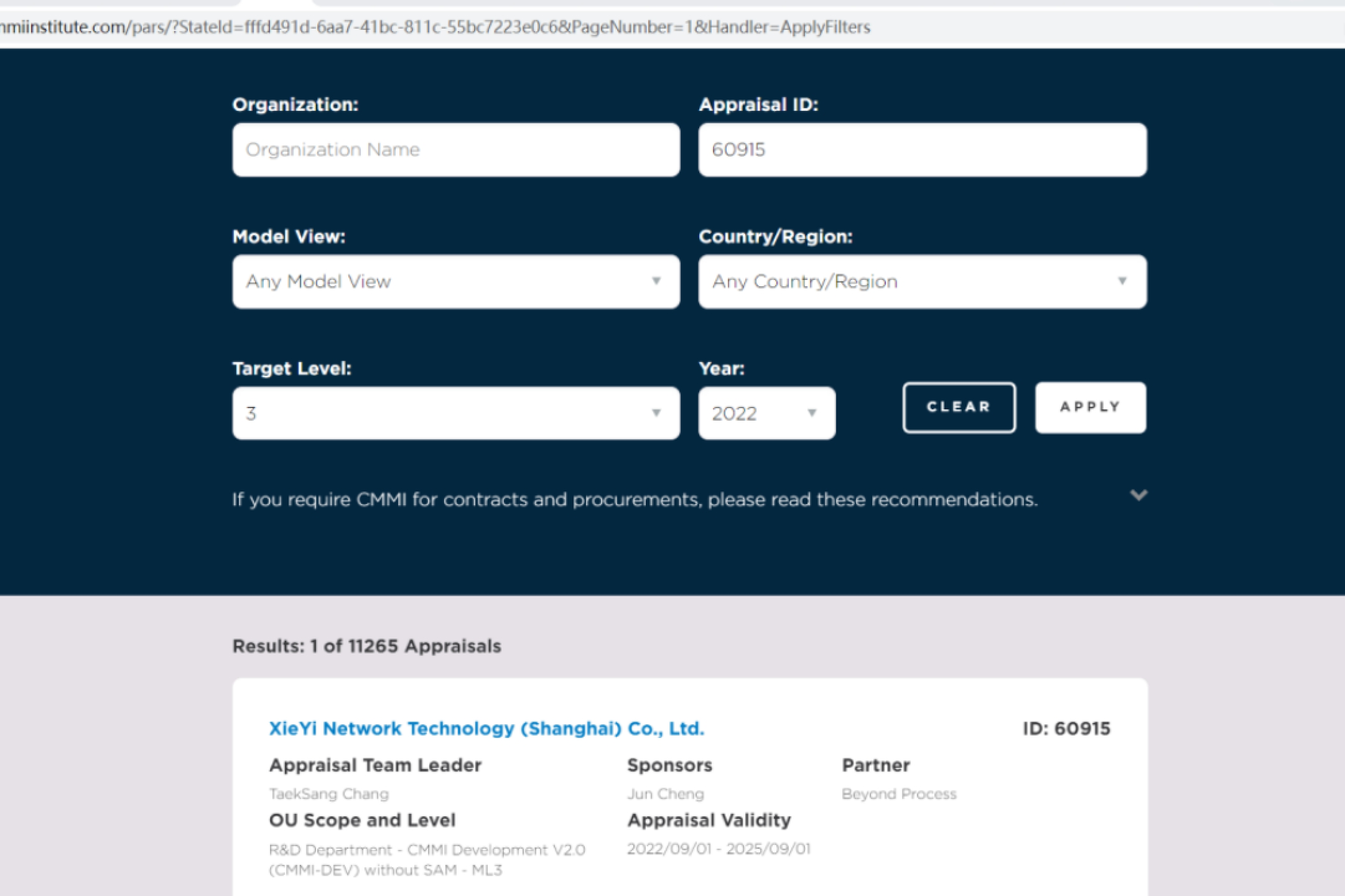The width and height of the screenshot is (1345, 896).
Task: Click the OU Scope and Level heading
Action: coord(362,820)
